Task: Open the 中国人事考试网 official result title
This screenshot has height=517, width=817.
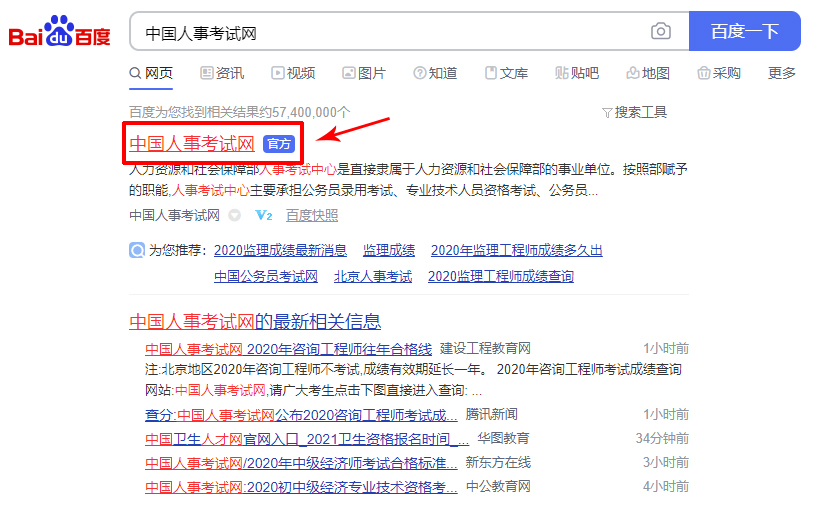Action: [x=192, y=144]
